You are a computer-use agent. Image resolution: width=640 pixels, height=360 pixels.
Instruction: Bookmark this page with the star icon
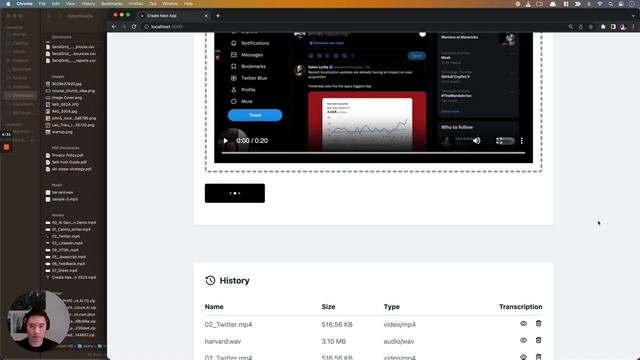tap(591, 27)
